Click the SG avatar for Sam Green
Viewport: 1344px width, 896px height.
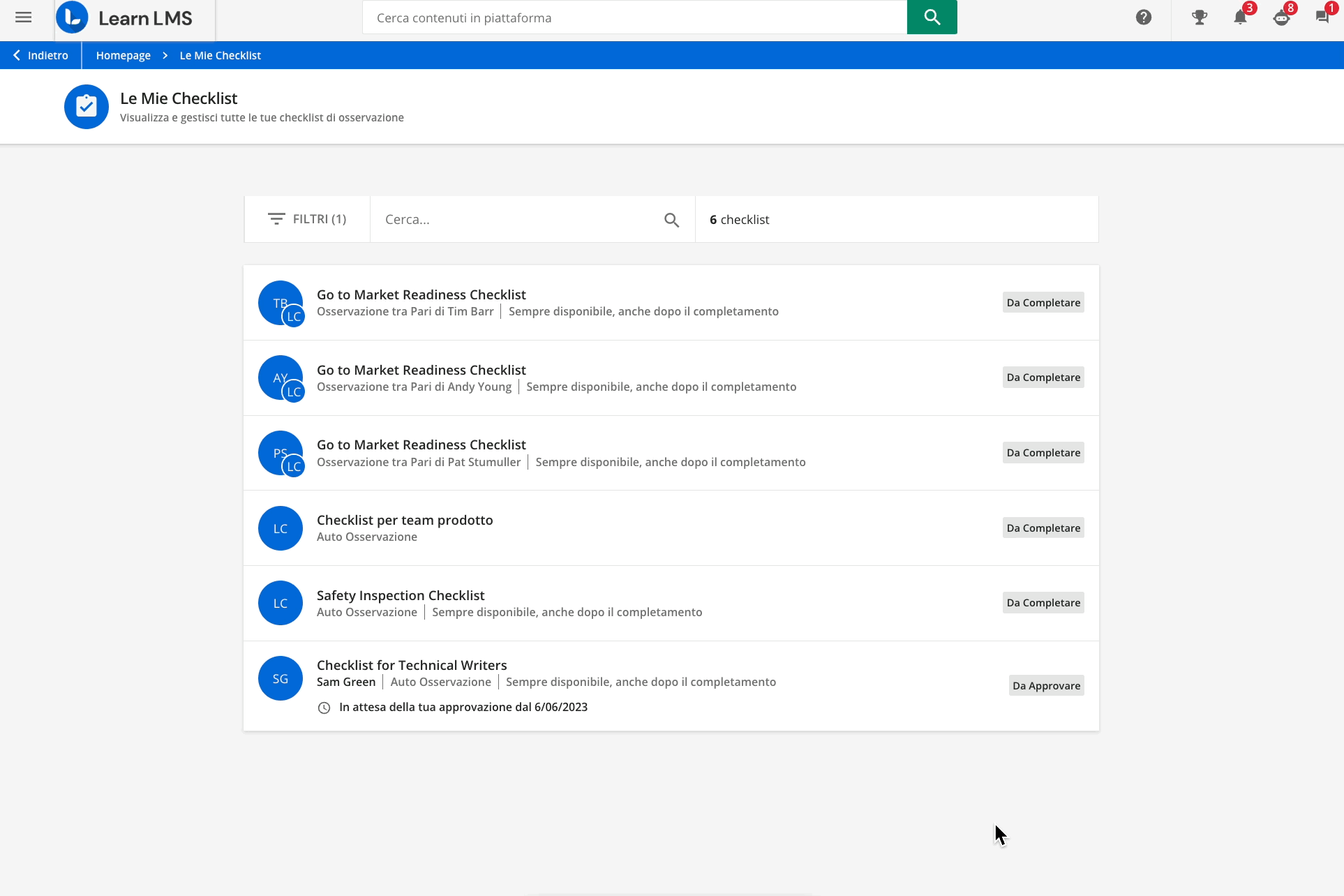[281, 678]
